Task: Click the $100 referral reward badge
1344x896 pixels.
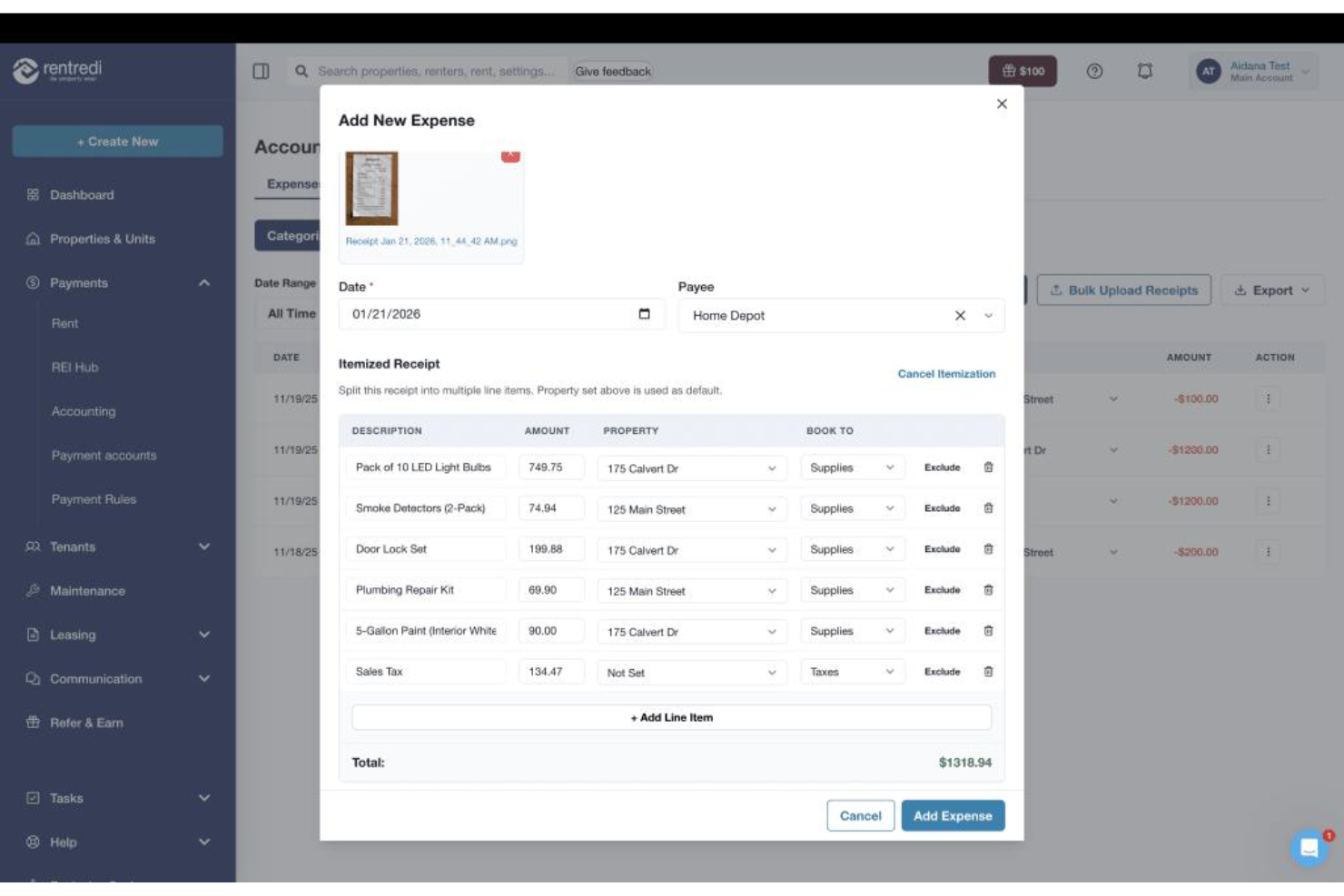Action: tap(1023, 70)
